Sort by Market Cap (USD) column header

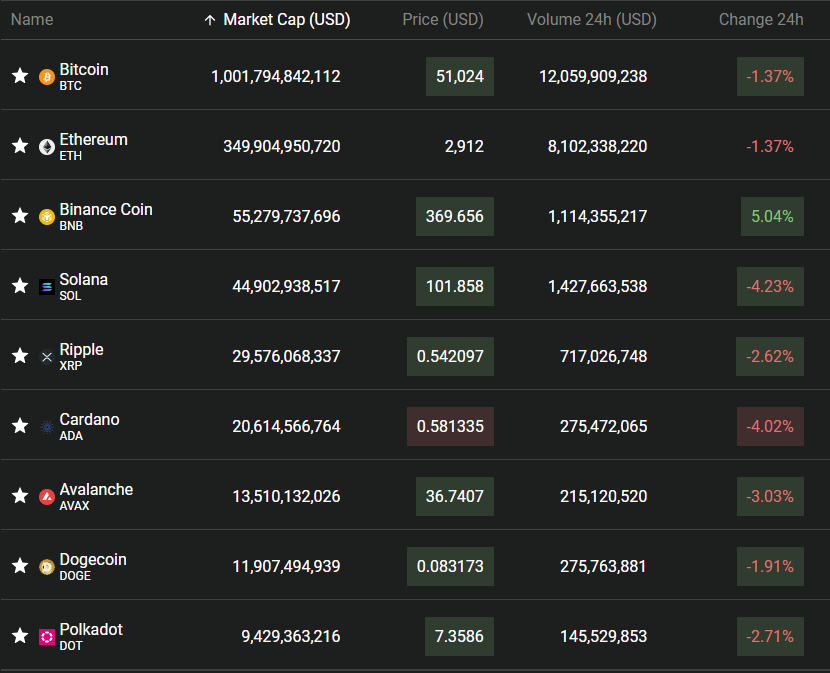(x=286, y=20)
